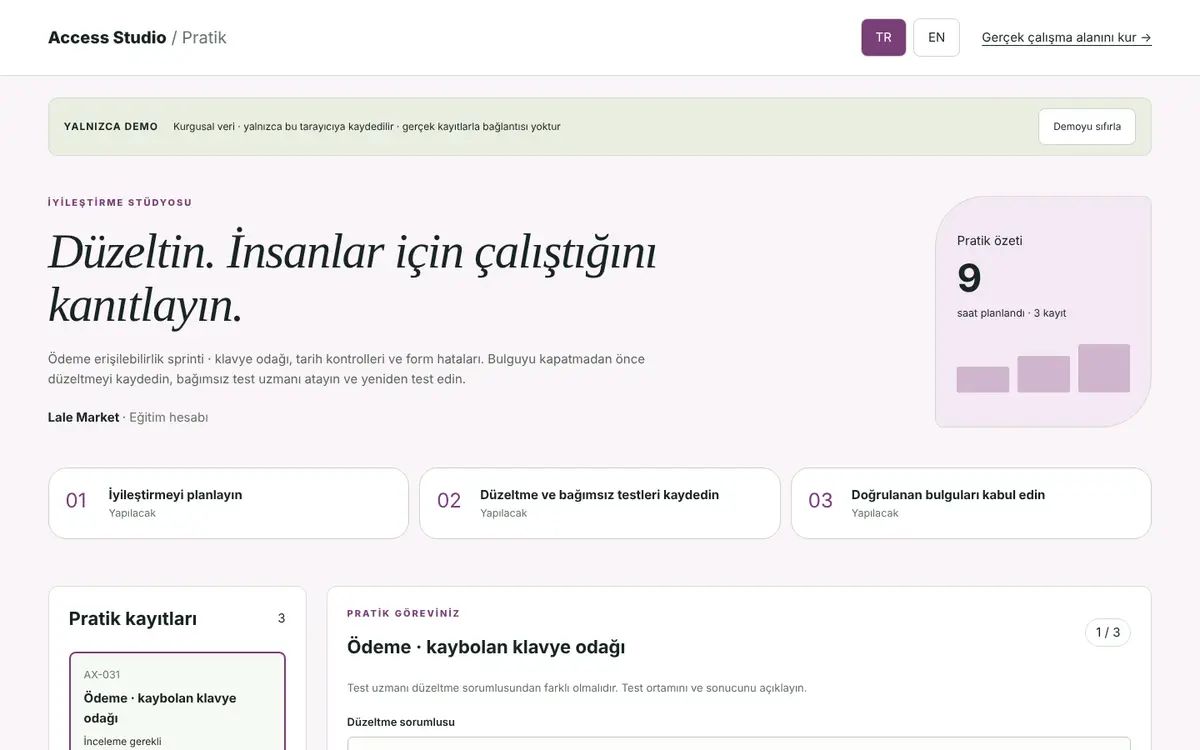Switch language to EN
The image size is (1200, 750).
coord(936,37)
